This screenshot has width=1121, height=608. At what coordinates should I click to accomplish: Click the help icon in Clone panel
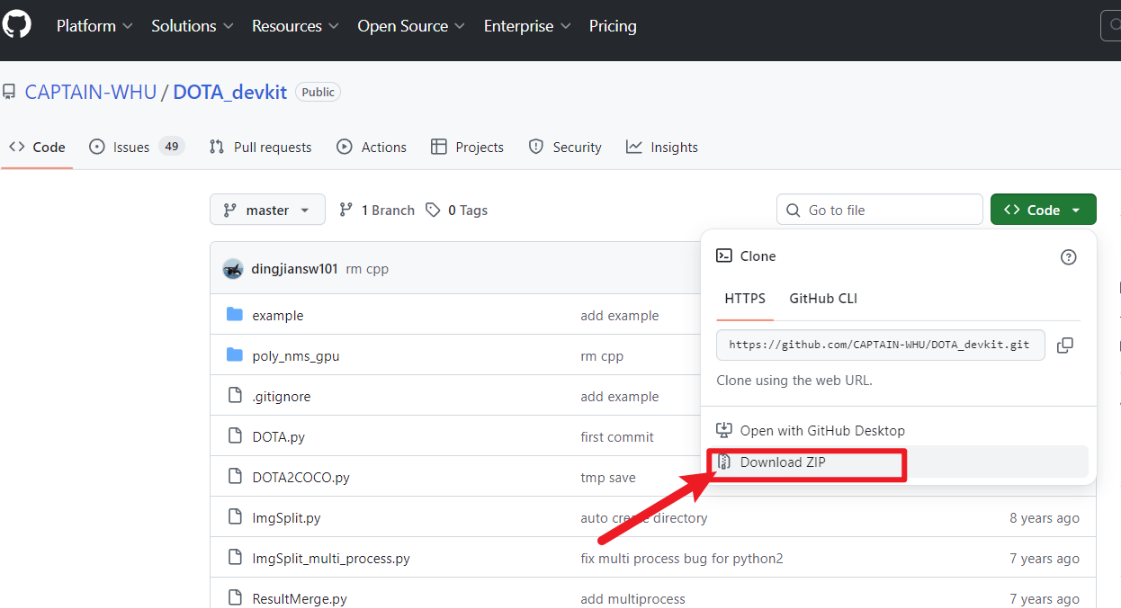click(x=1068, y=257)
